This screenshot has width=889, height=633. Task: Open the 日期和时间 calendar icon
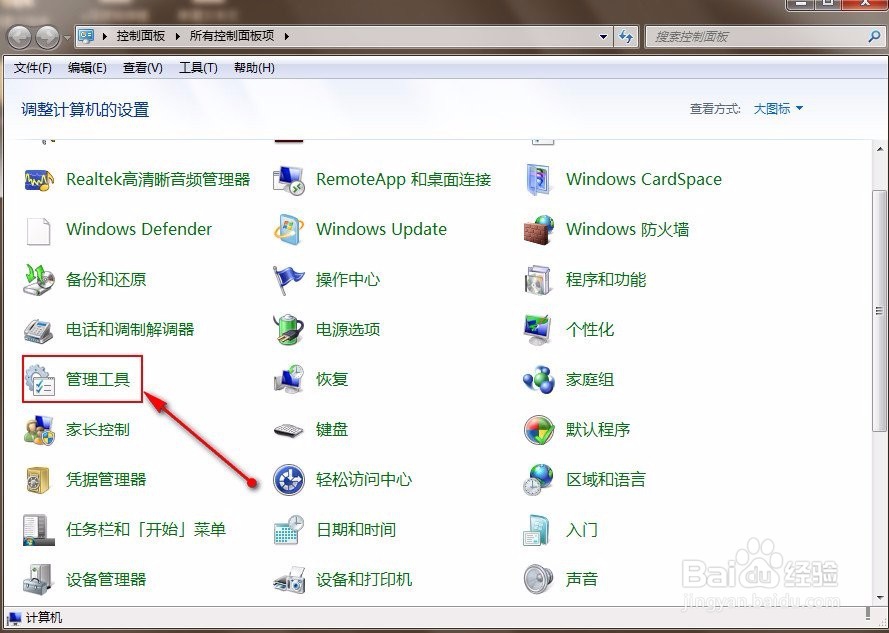(289, 530)
